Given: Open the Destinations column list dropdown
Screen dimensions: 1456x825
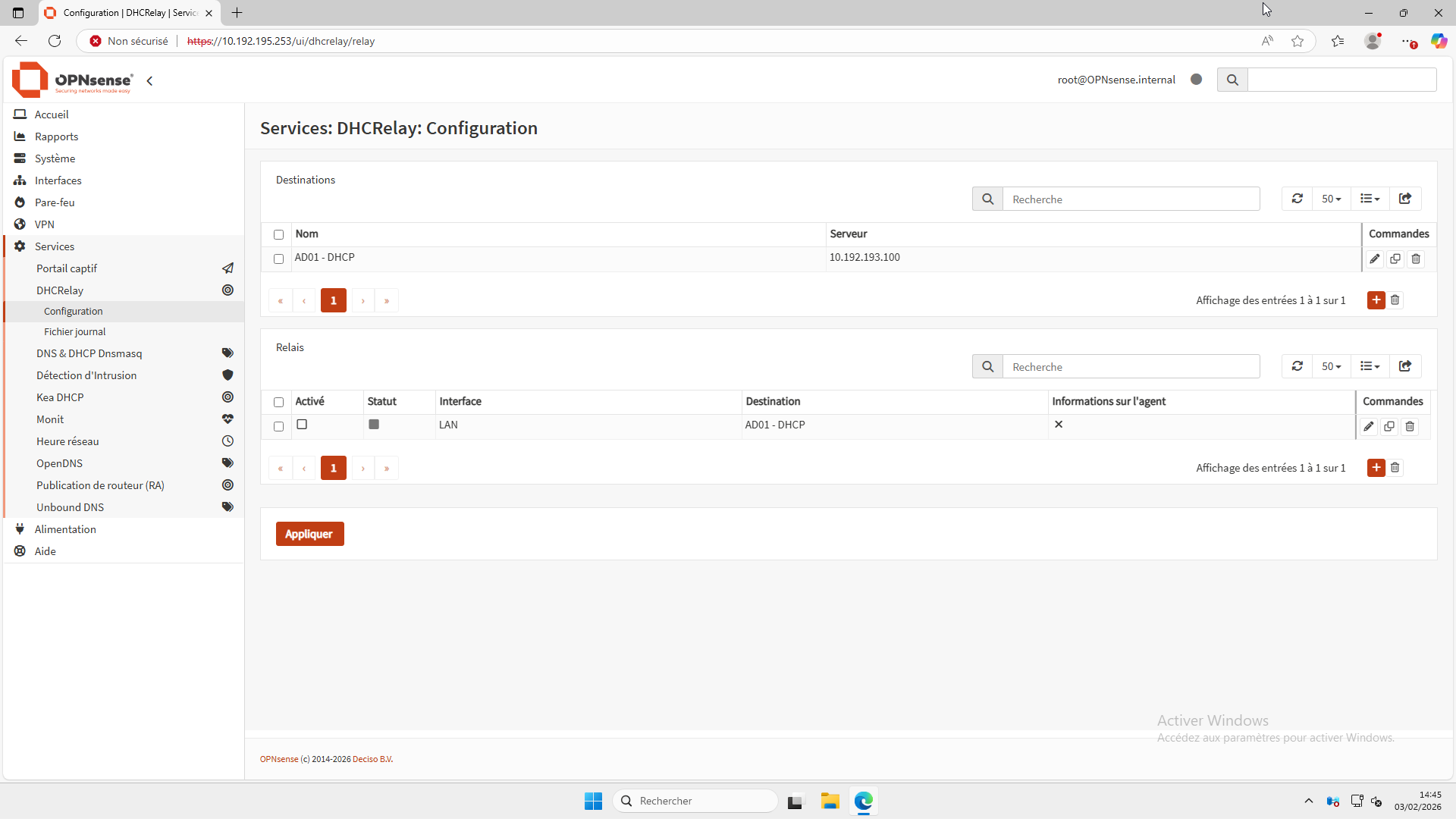Looking at the screenshot, I should [1370, 199].
